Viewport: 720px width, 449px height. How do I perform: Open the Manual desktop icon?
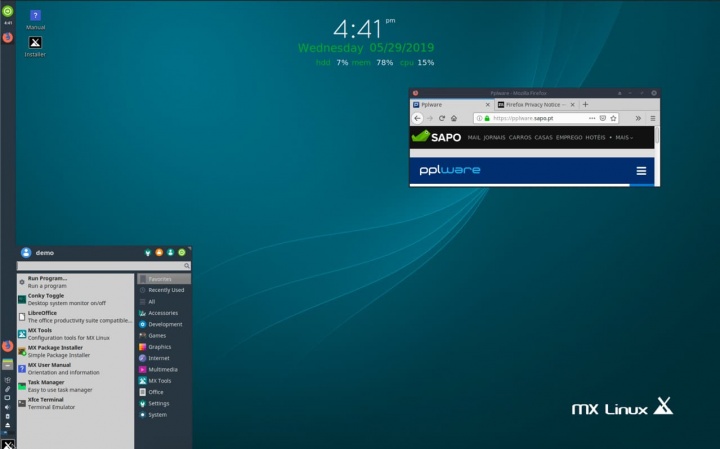point(36,17)
